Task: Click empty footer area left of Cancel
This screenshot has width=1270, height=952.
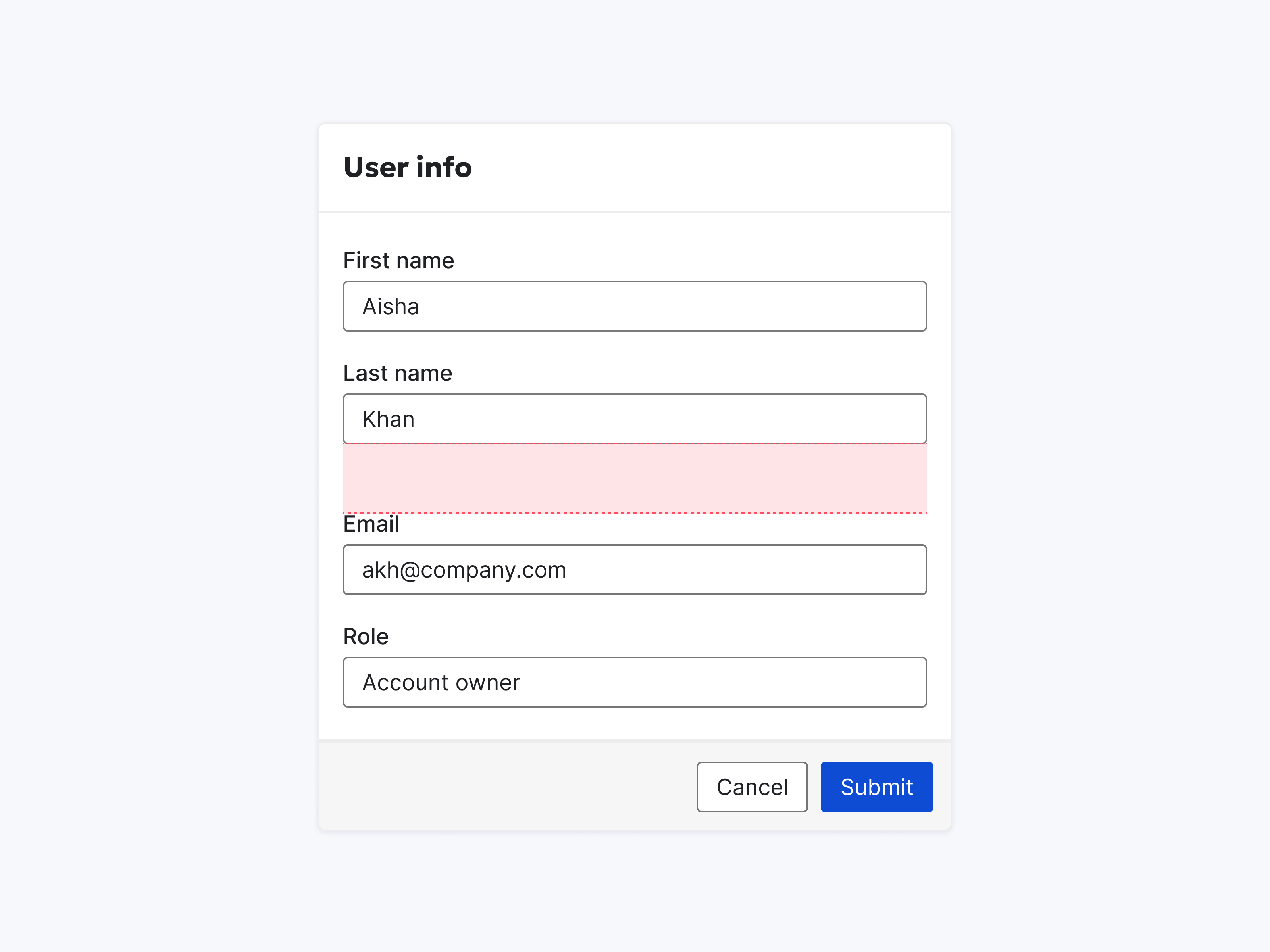Action: click(x=505, y=787)
